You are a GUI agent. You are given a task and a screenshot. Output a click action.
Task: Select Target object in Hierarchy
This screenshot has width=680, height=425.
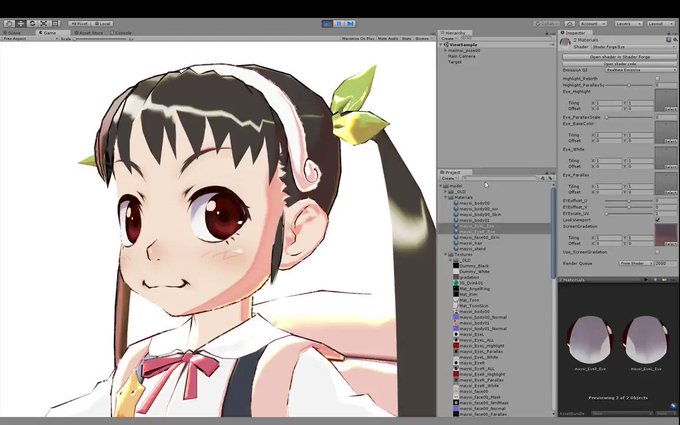(x=454, y=62)
